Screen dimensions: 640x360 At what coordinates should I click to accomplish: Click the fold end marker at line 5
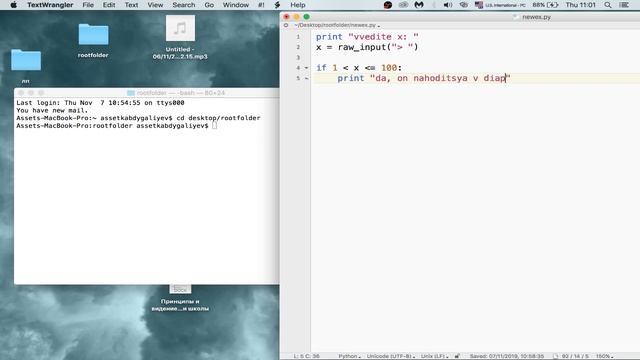tap(306, 78)
